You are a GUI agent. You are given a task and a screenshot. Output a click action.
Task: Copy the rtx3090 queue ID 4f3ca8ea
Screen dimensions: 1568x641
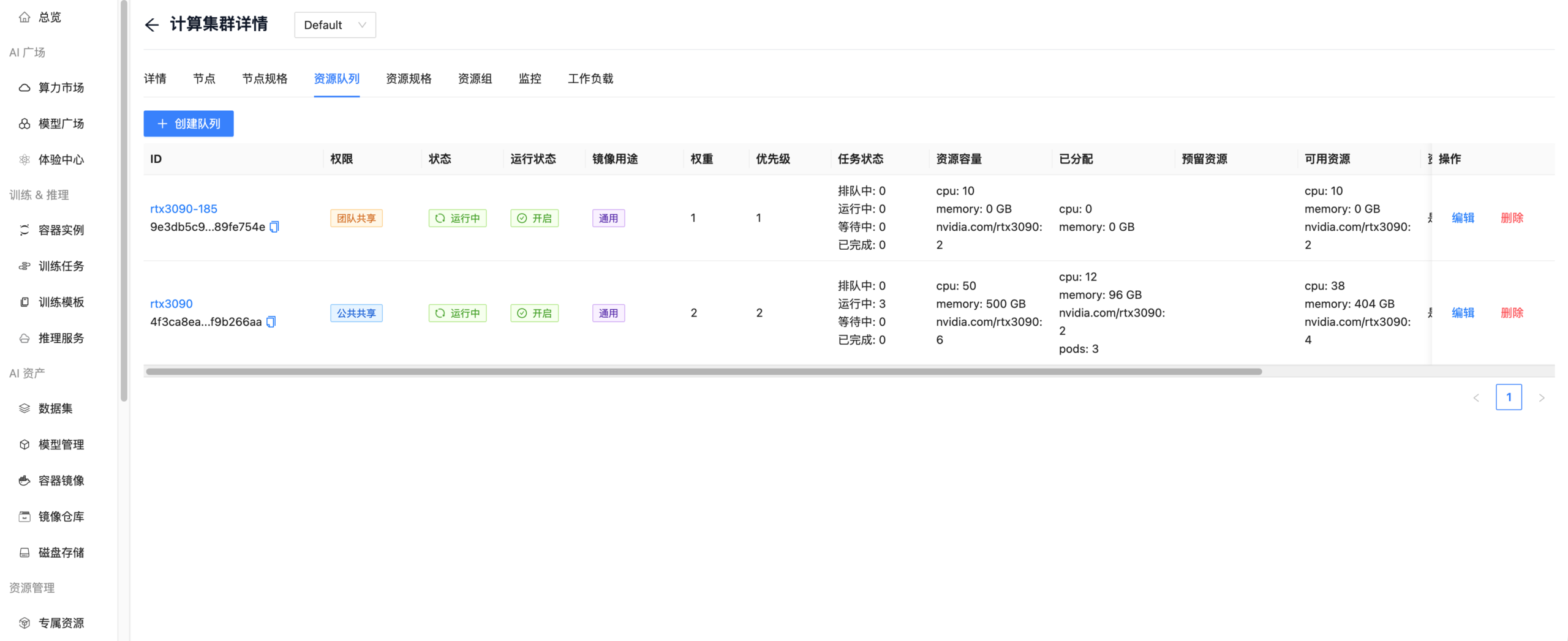(x=271, y=322)
